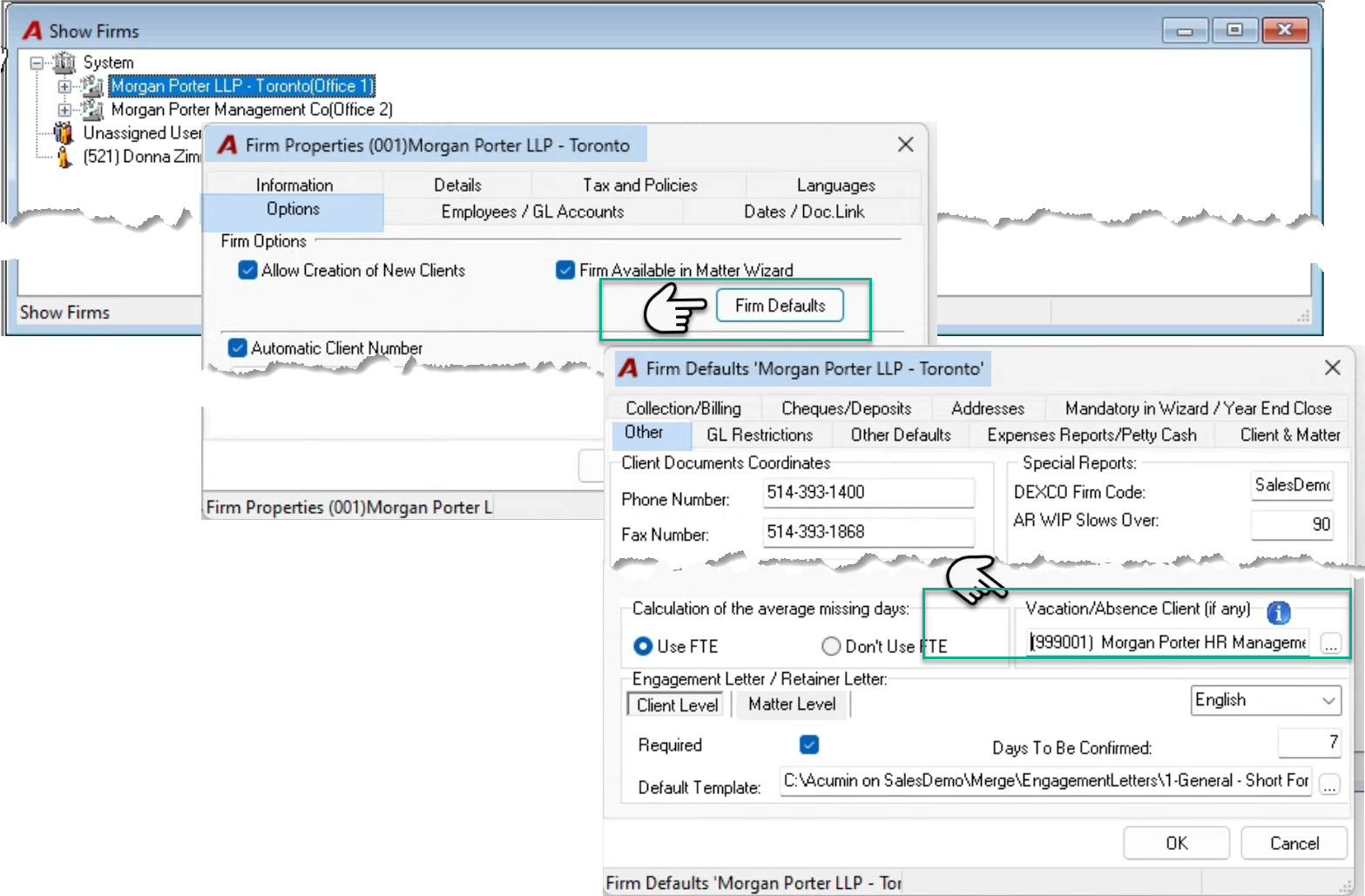Expand Morgan Porter Management Co node
Viewport: 1365px width, 896px height.
pyautogui.click(x=64, y=110)
